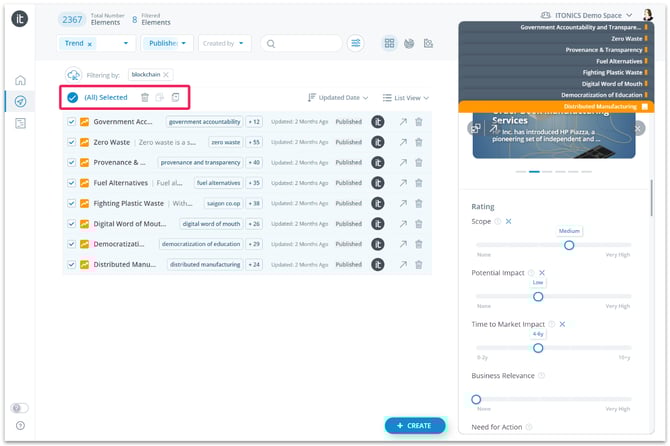Delete all selected elements with bulk trash icon
The image size is (670, 446).
[x=145, y=97]
